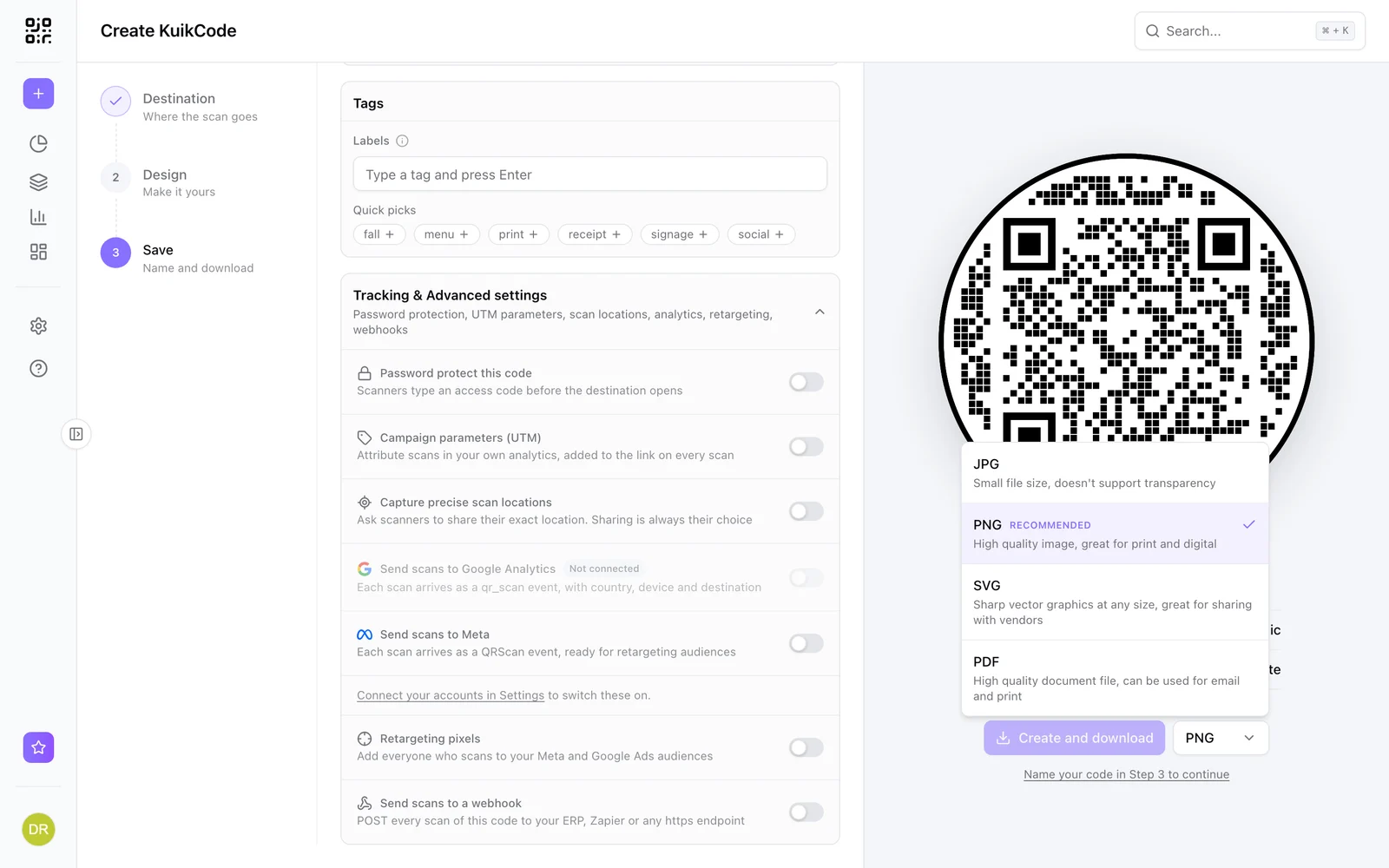Viewport: 1389px width, 868px height.
Task: Click the purple star upgrade icon
Action: [38, 747]
